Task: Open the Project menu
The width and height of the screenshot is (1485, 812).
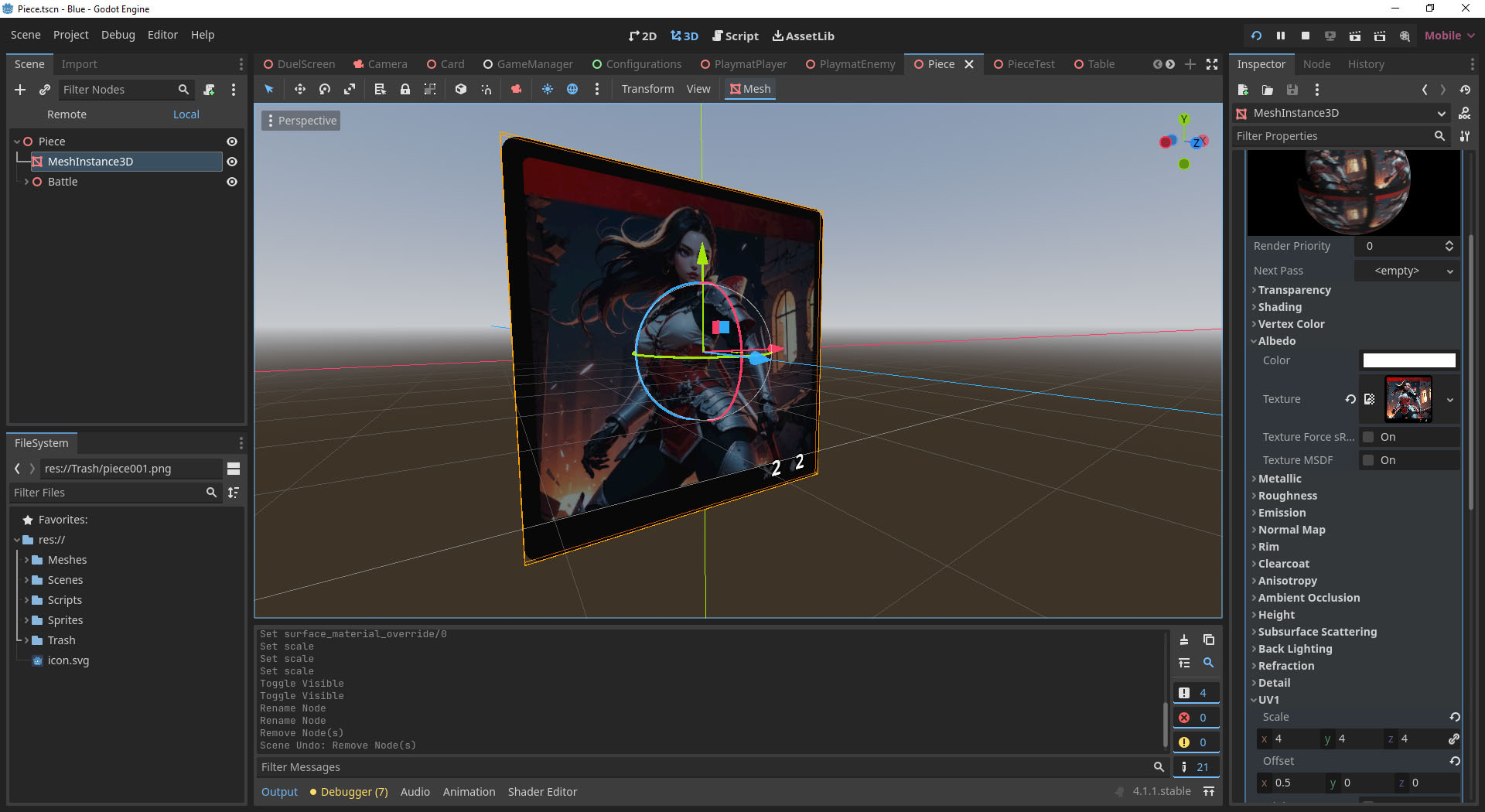Action: click(x=70, y=35)
